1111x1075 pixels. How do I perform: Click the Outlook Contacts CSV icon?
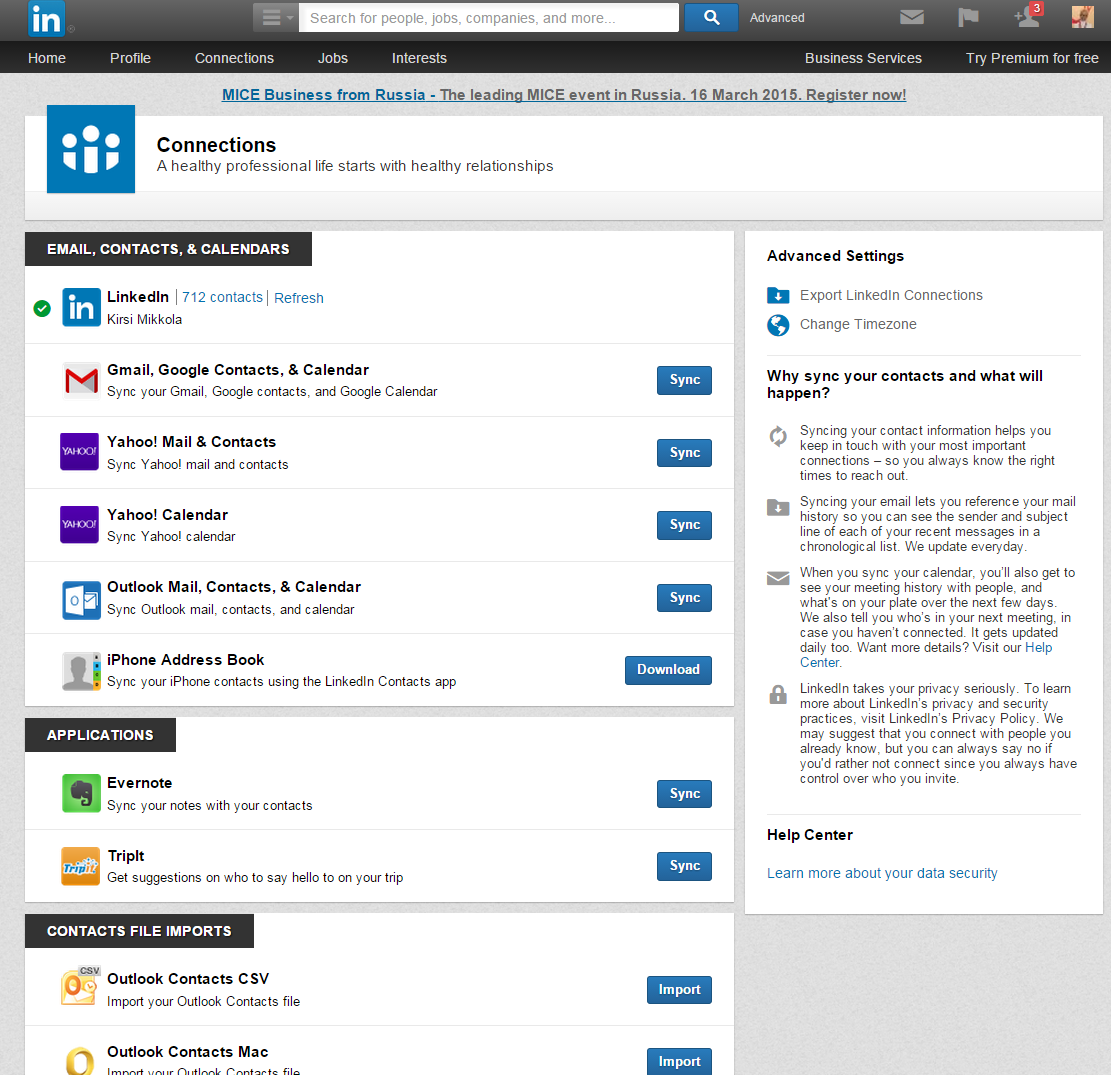click(81, 986)
